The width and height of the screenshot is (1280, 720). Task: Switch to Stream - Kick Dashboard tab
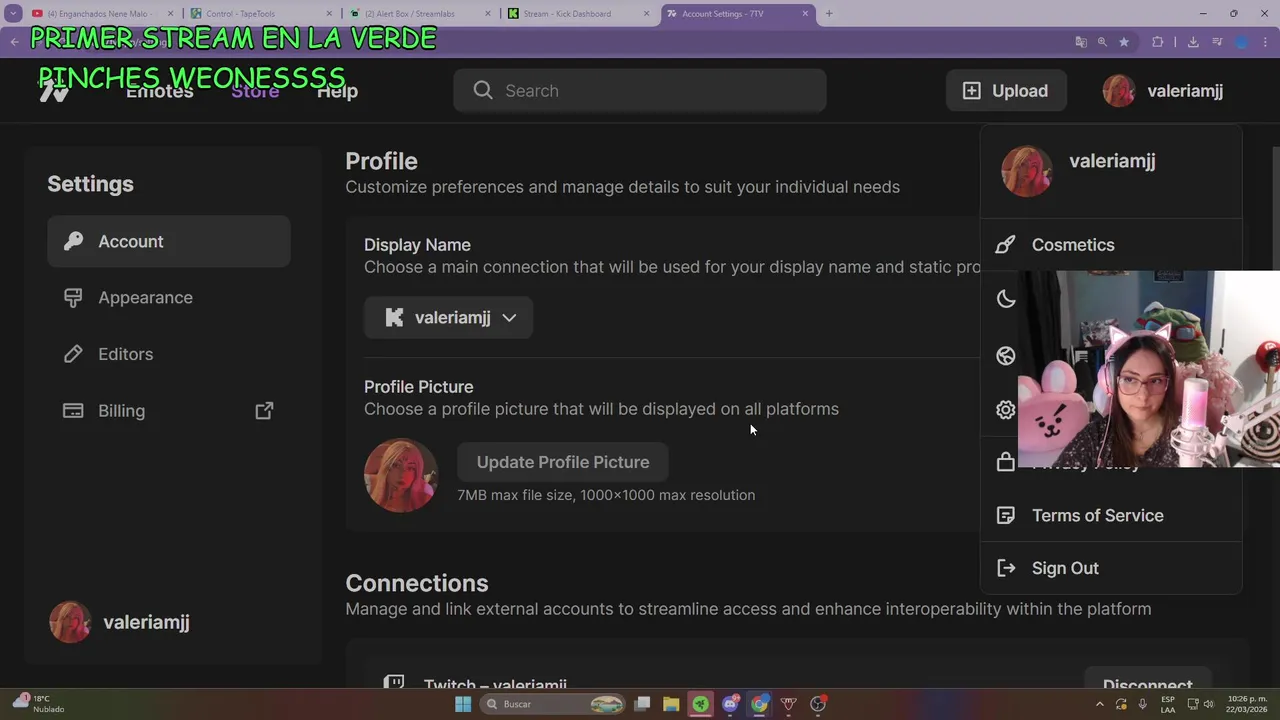click(x=579, y=14)
